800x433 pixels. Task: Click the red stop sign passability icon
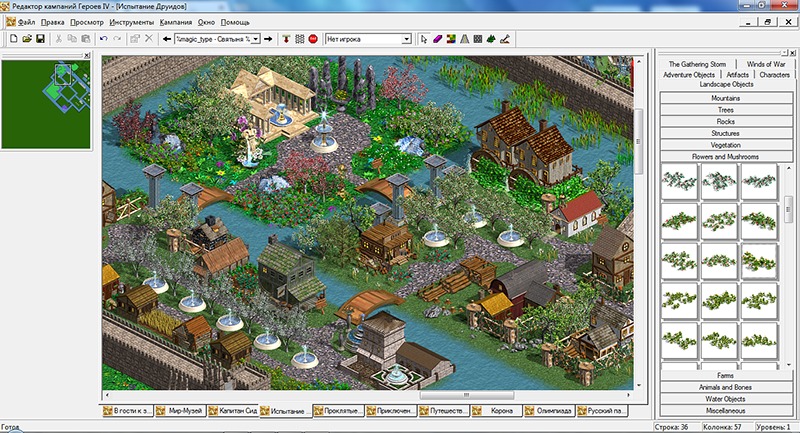coord(313,39)
